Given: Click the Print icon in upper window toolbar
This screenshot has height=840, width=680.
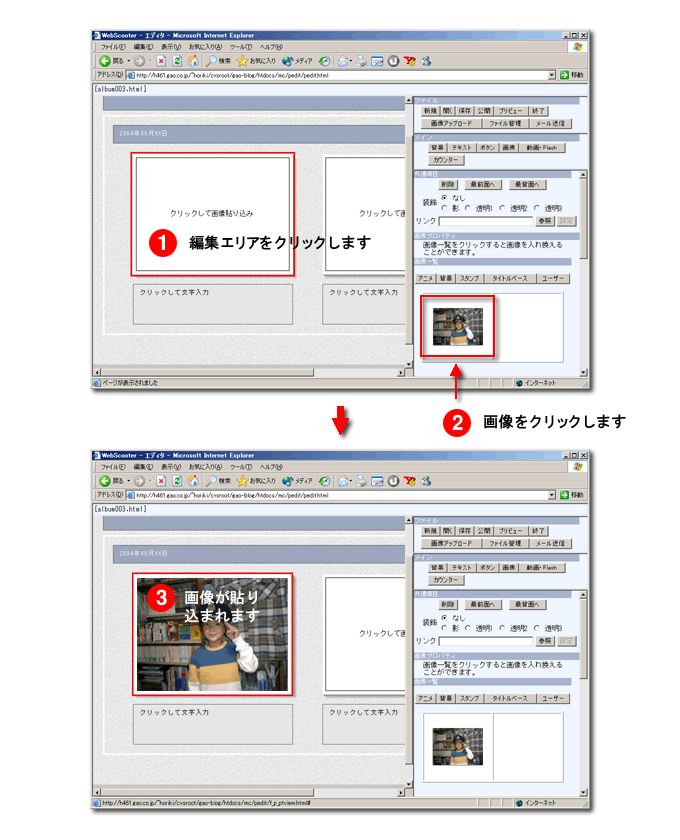Looking at the screenshot, I should pyautogui.click(x=362, y=61).
